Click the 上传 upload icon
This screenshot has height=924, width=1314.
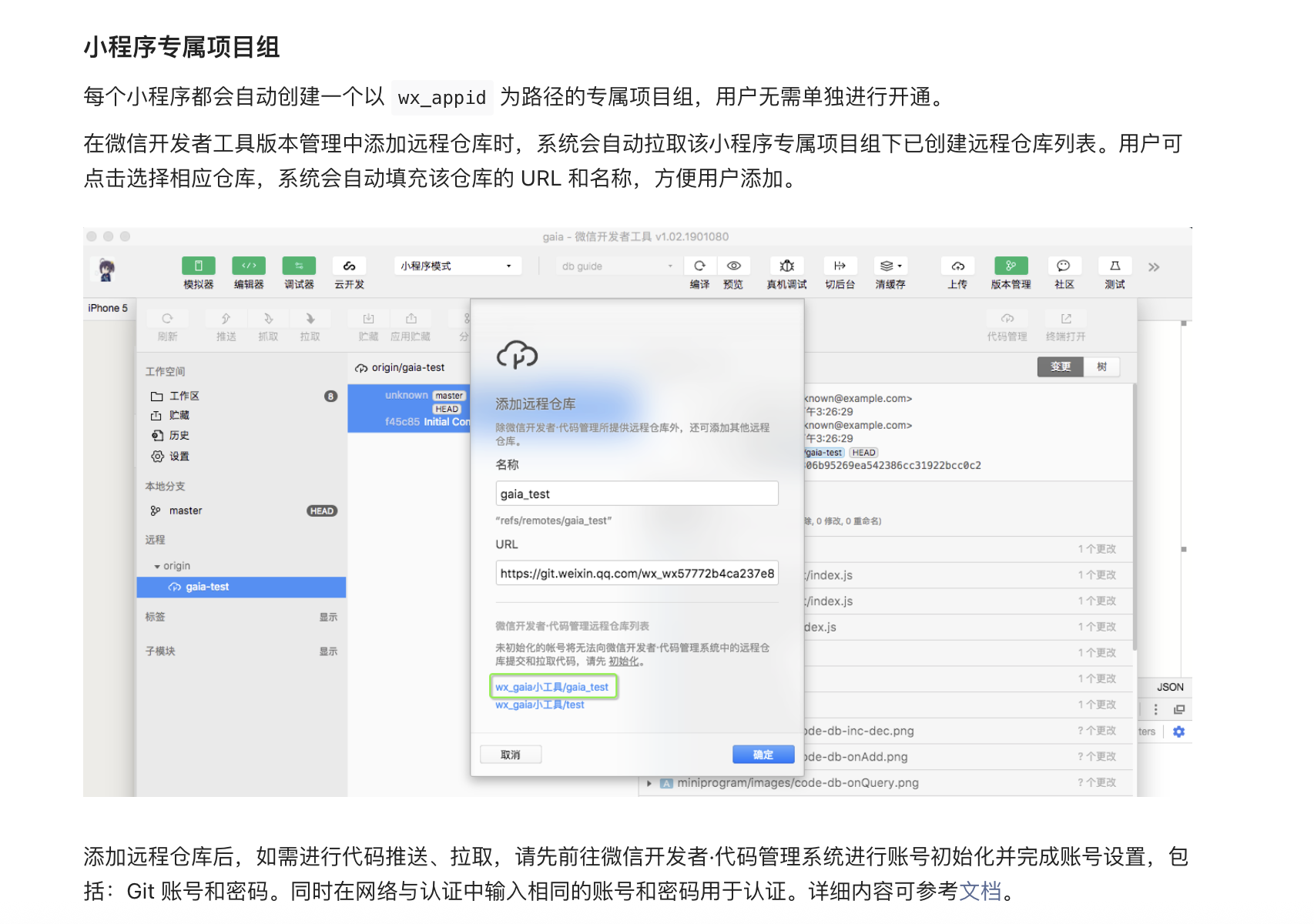[957, 266]
